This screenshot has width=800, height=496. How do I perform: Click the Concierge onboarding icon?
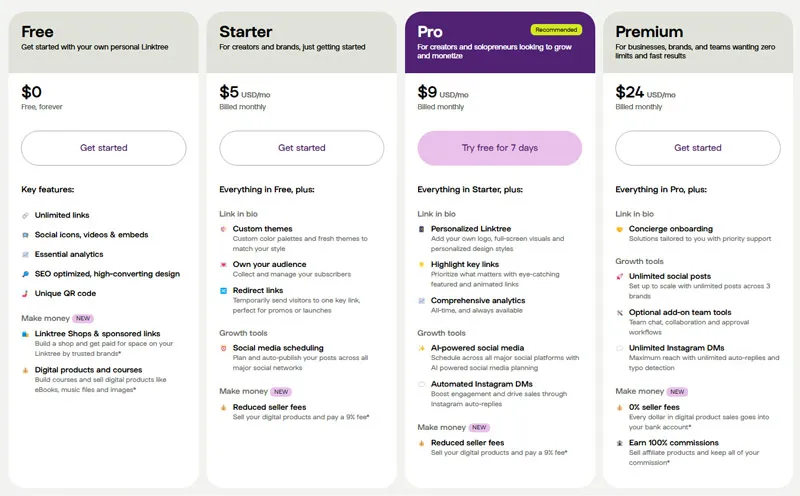pos(619,229)
